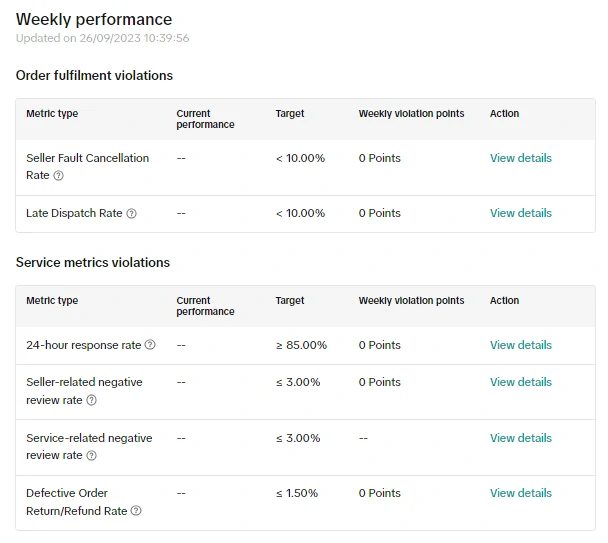The image size is (608, 543).
Task: Click the Late Dispatch Rate metric label
Action: click(74, 213)
